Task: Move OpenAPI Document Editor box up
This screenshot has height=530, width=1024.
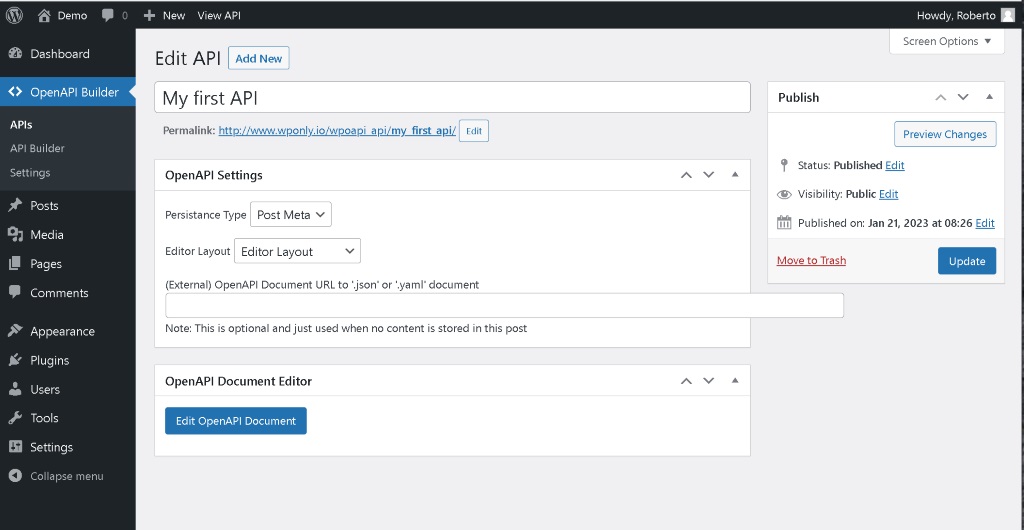Action: 686,381
